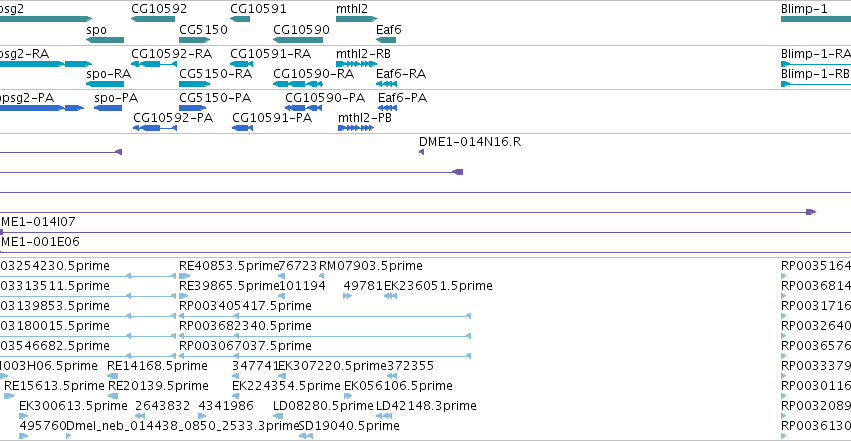The width and height of the screenshot is (851, 441).
Task: Select the spo gene label
Action: click(97, 30)
